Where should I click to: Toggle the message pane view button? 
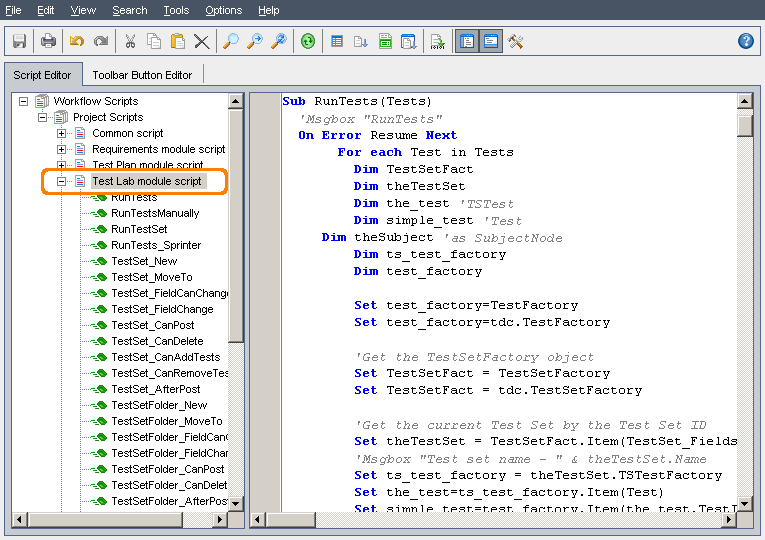[491, 41]
